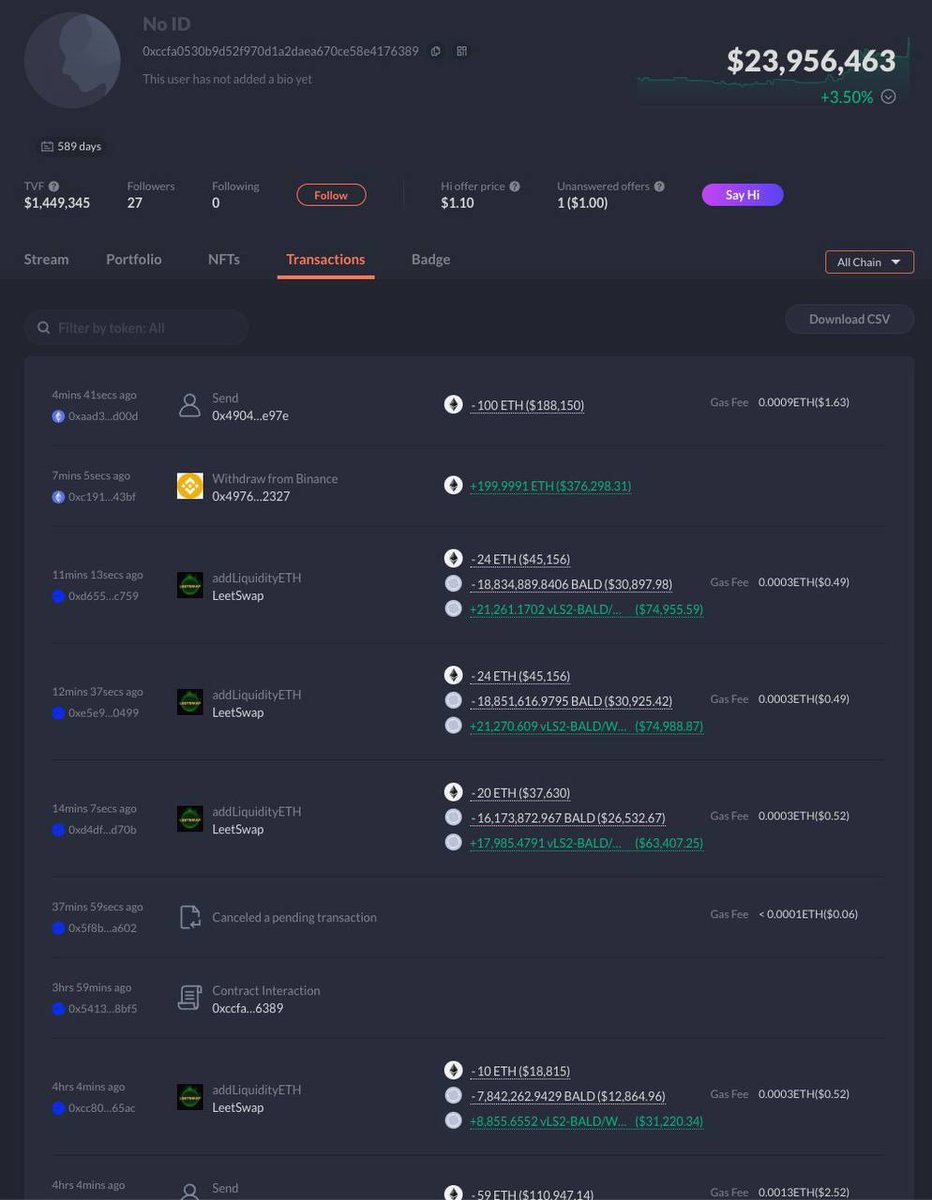Open transaction hash 0xcc80...65ac
Screen dimensions: 932x1200
pos(102,1108)
